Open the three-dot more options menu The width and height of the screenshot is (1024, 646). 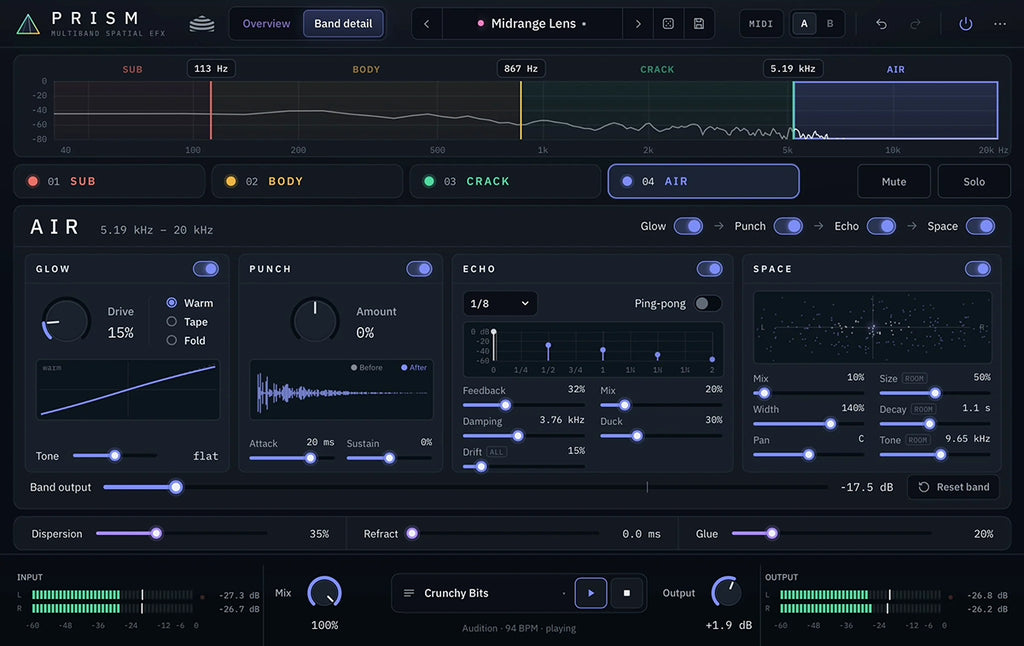[1000, 24]
